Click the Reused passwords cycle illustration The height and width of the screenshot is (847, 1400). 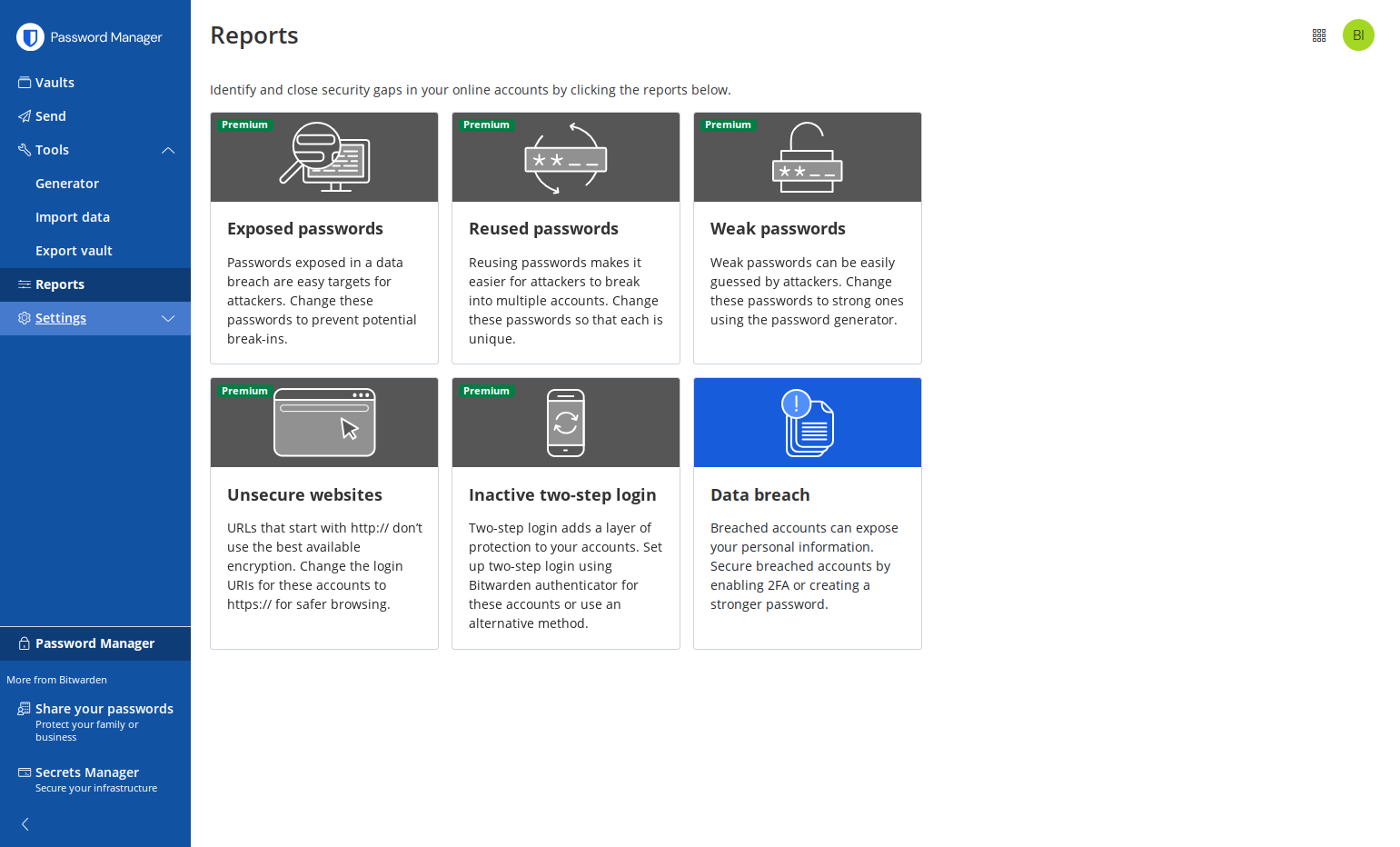pos(566,158)
